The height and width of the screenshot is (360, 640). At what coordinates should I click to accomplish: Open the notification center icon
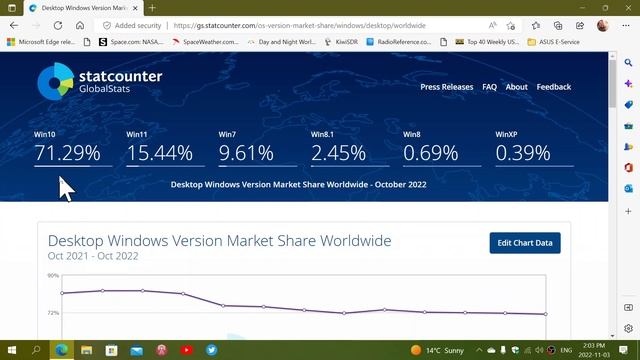623,350
